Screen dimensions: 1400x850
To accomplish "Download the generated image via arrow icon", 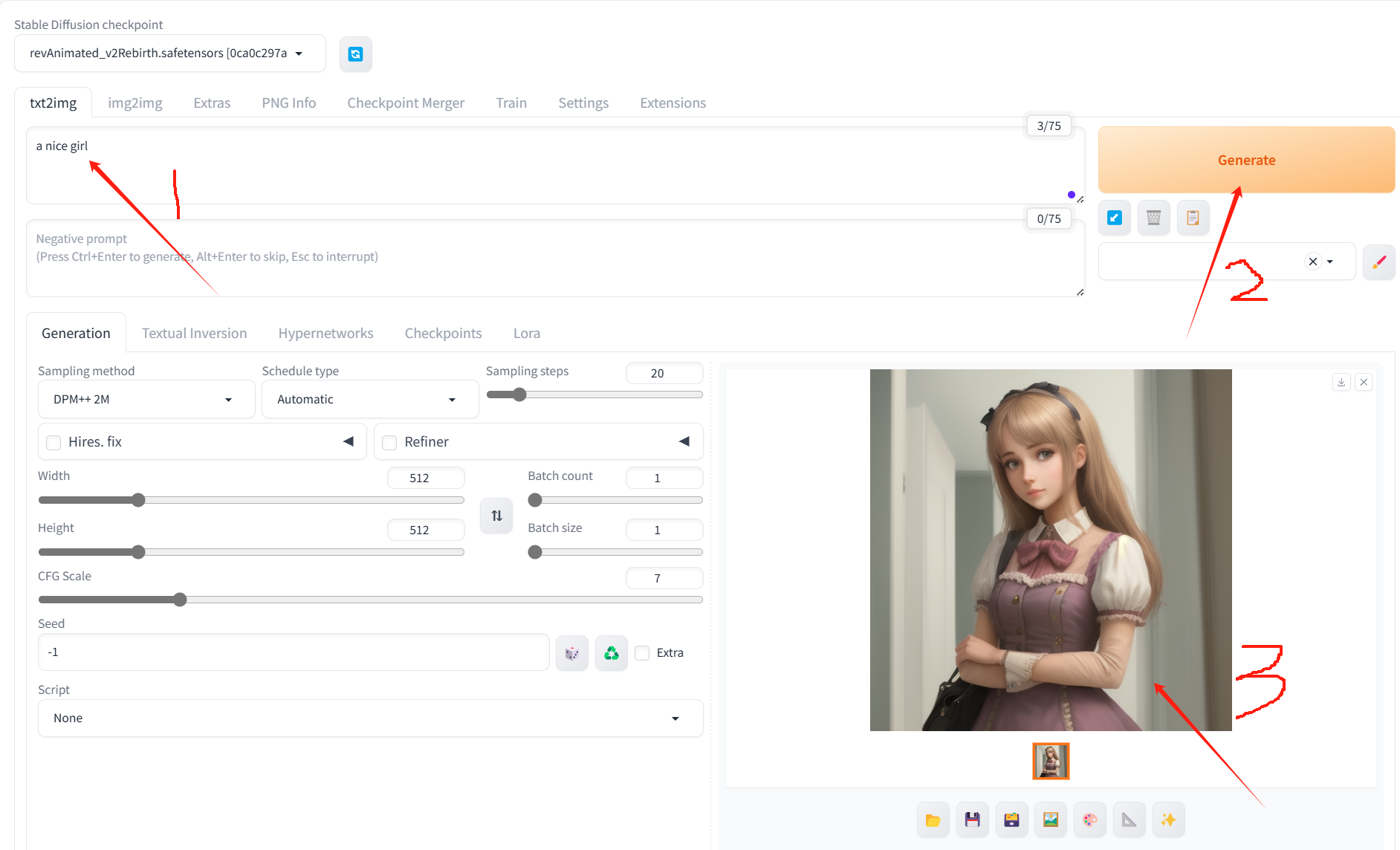I will click(x=1341, y=382).
